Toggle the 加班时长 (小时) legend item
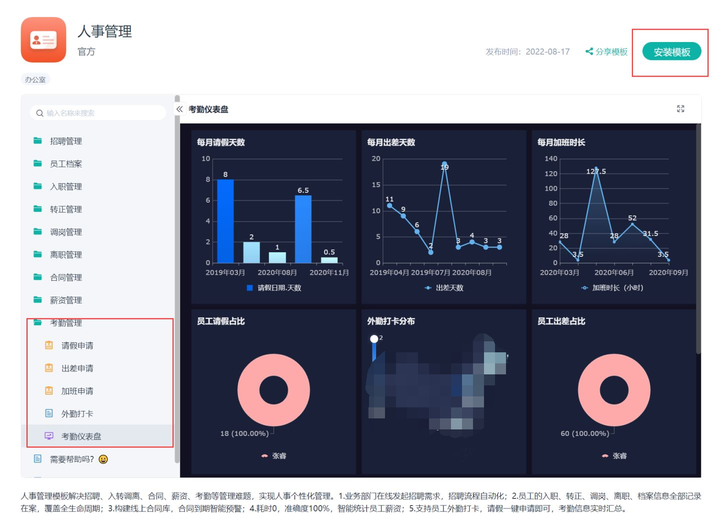Viewport: 720px width, 520px height. pyautogui.click(x=612, y=288)
